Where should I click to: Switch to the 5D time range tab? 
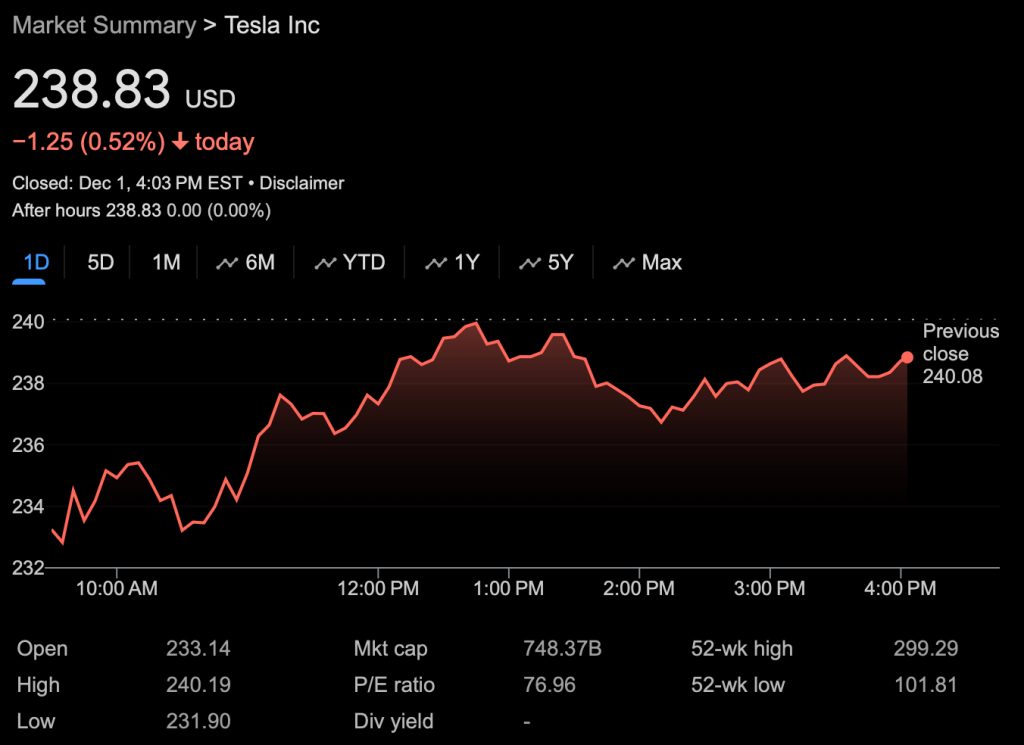100,263
